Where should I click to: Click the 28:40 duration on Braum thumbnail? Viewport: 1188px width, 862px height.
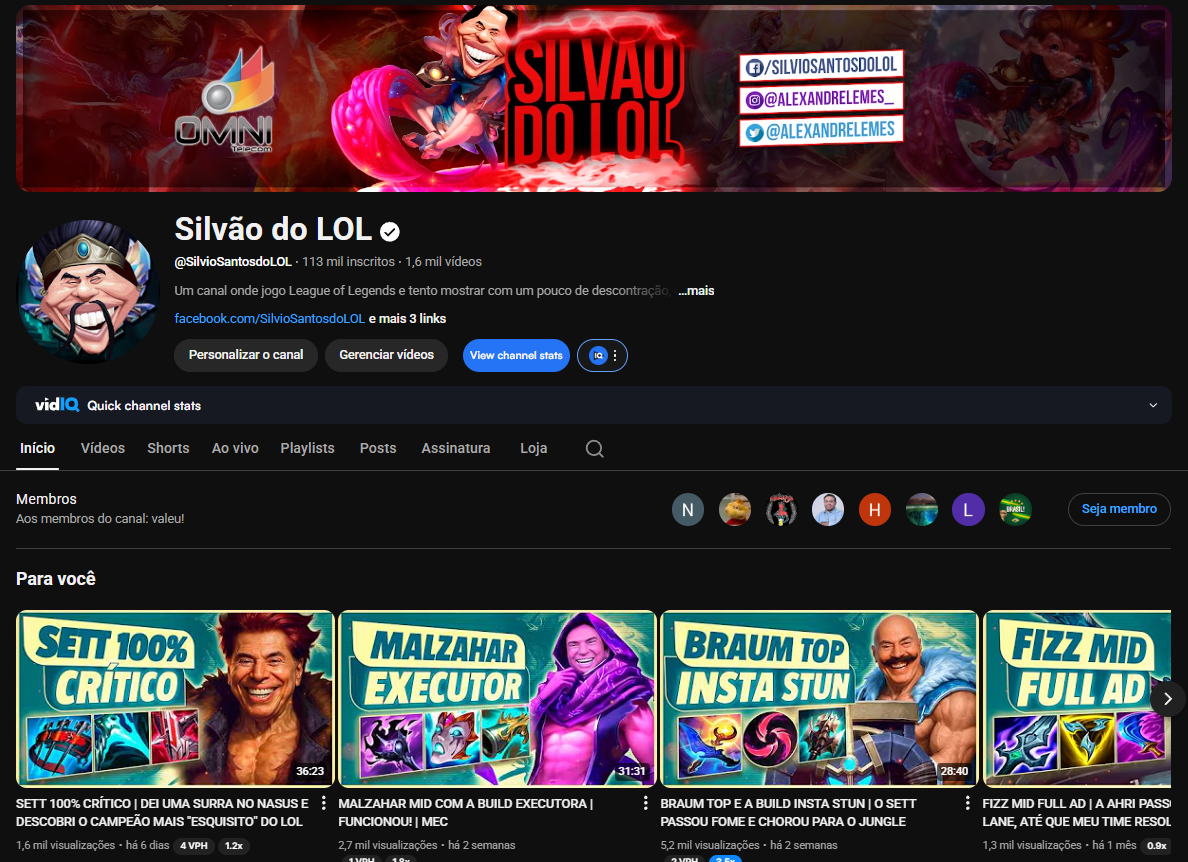(x=954, y=771)
